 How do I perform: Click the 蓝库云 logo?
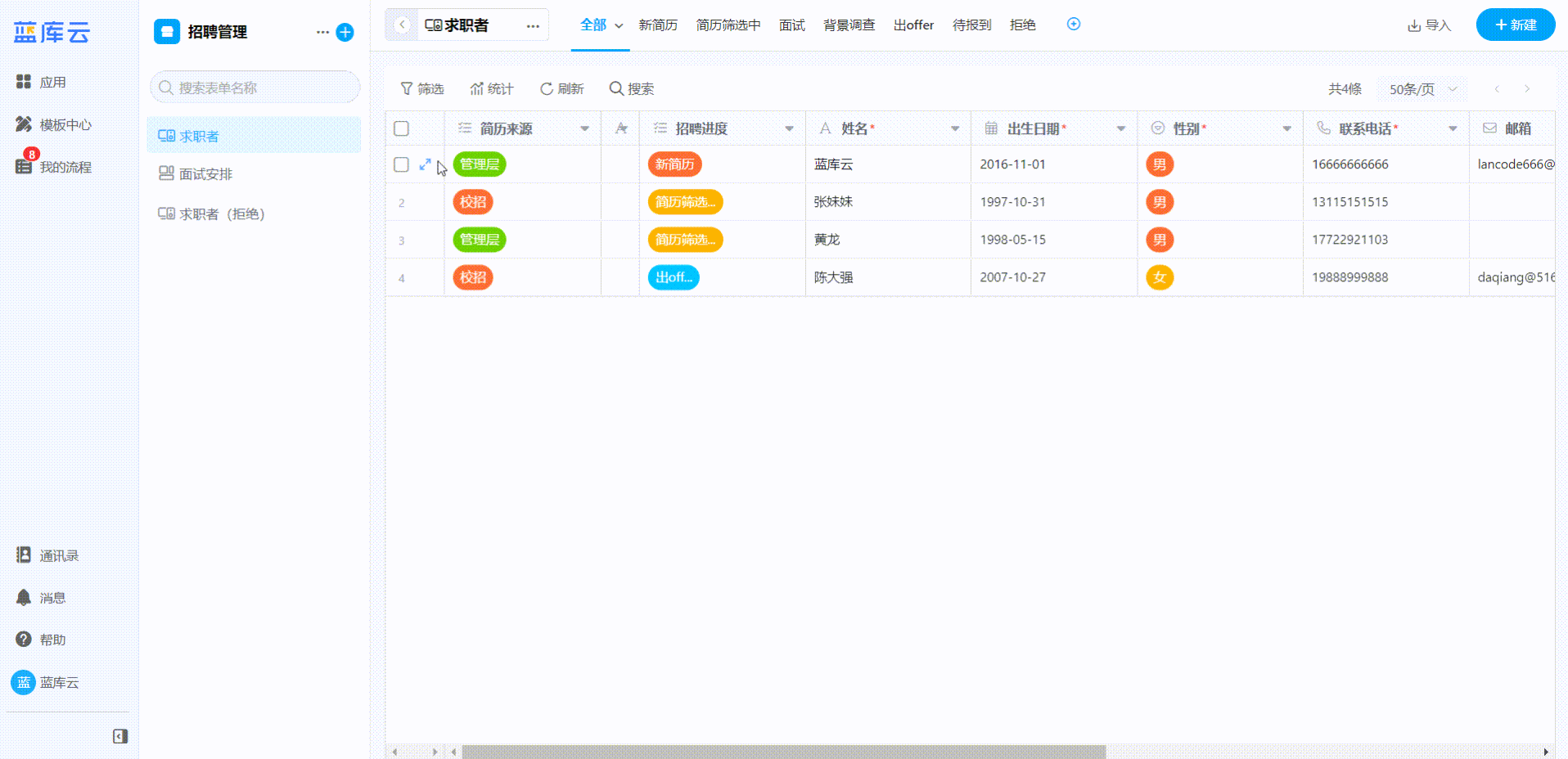pos(52,33)
